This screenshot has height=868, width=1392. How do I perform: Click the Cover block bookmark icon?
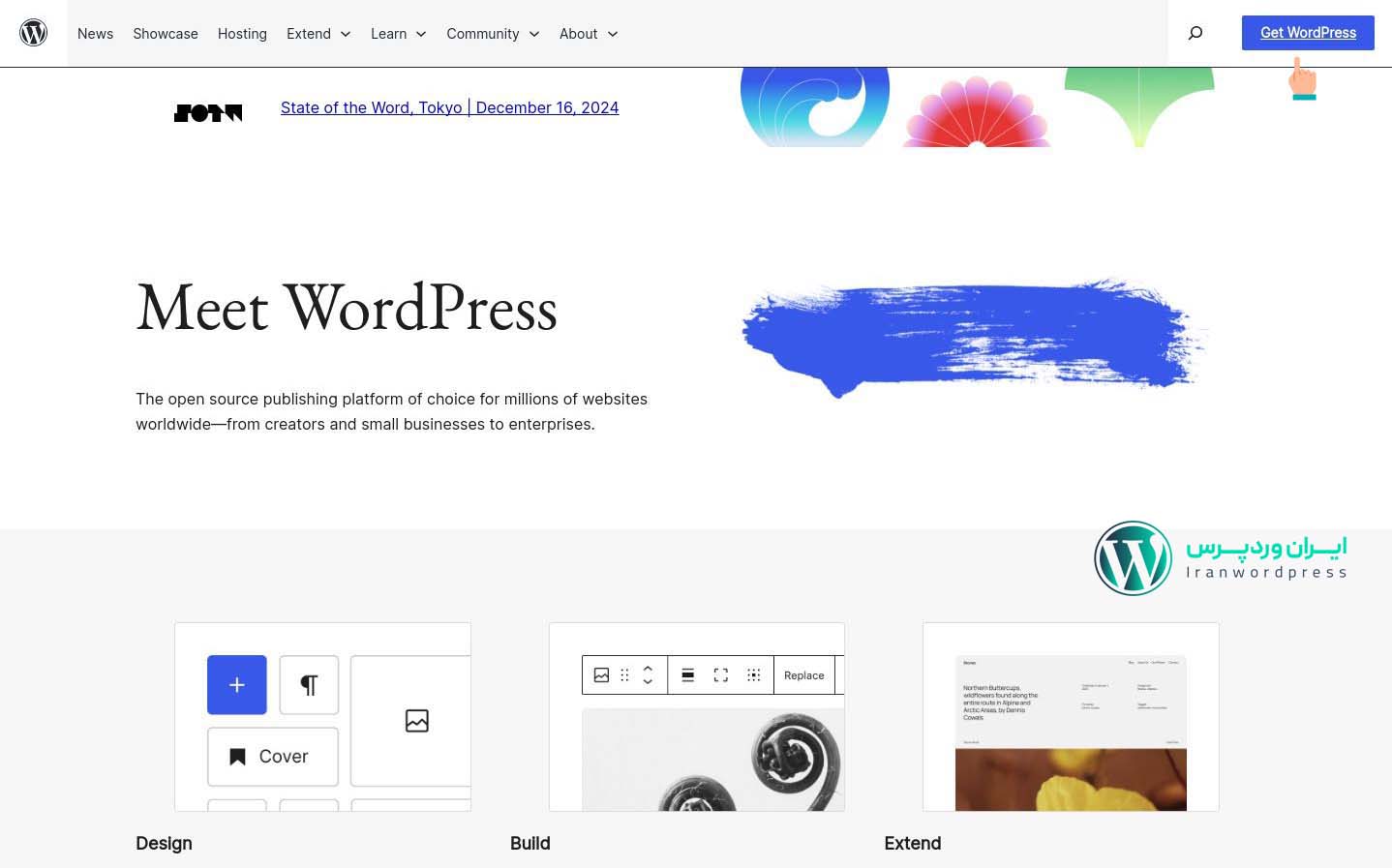237,757
